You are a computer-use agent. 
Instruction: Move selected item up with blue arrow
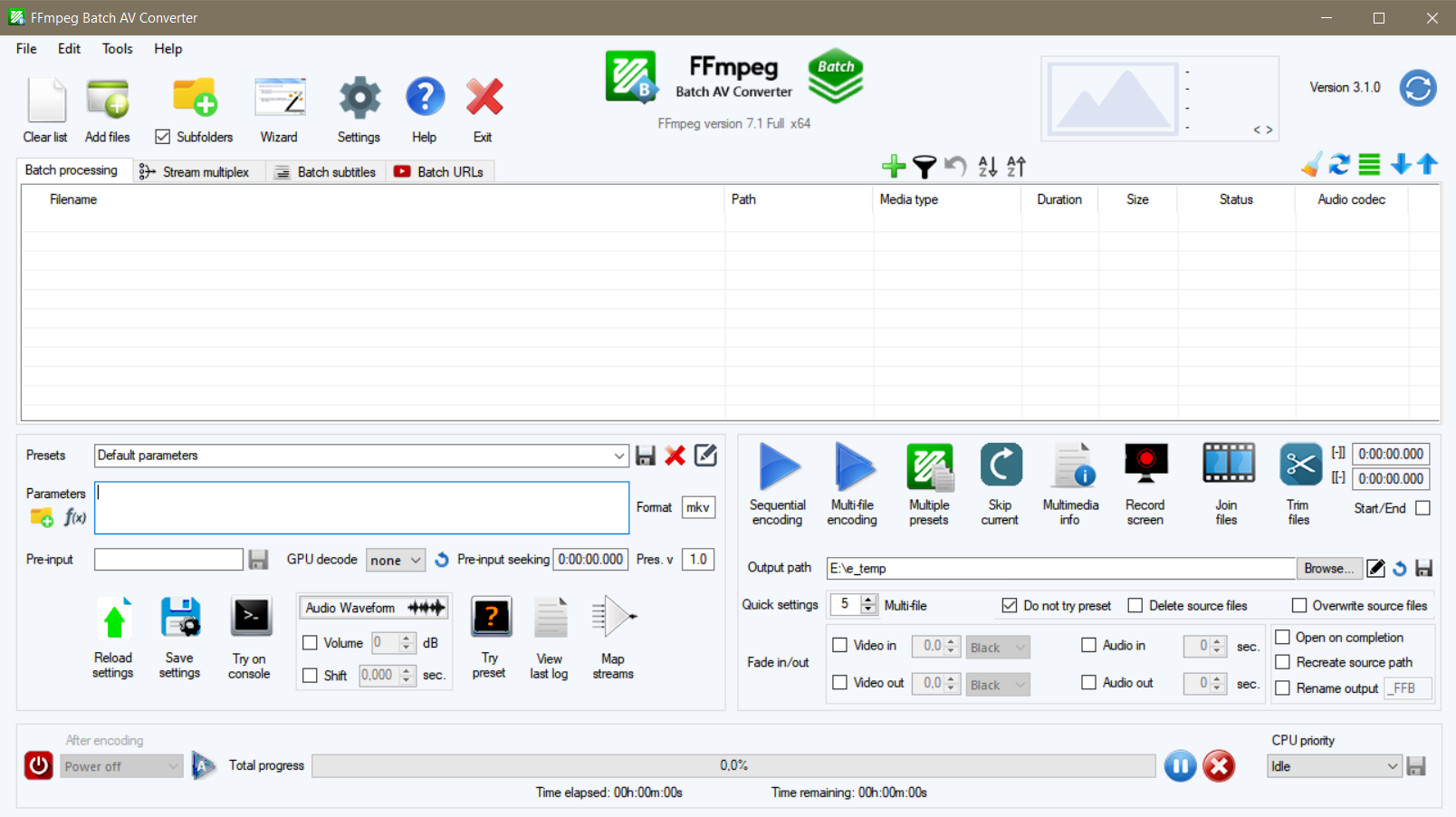(x=1428, y=164)
